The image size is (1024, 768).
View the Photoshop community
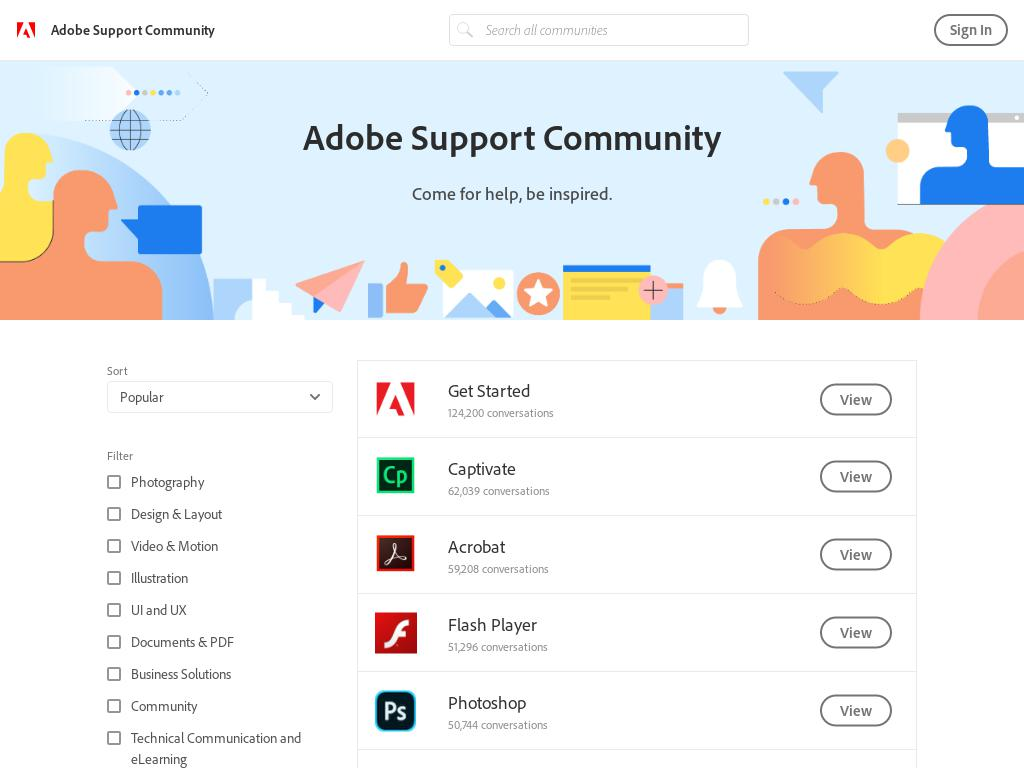(856, 711)
